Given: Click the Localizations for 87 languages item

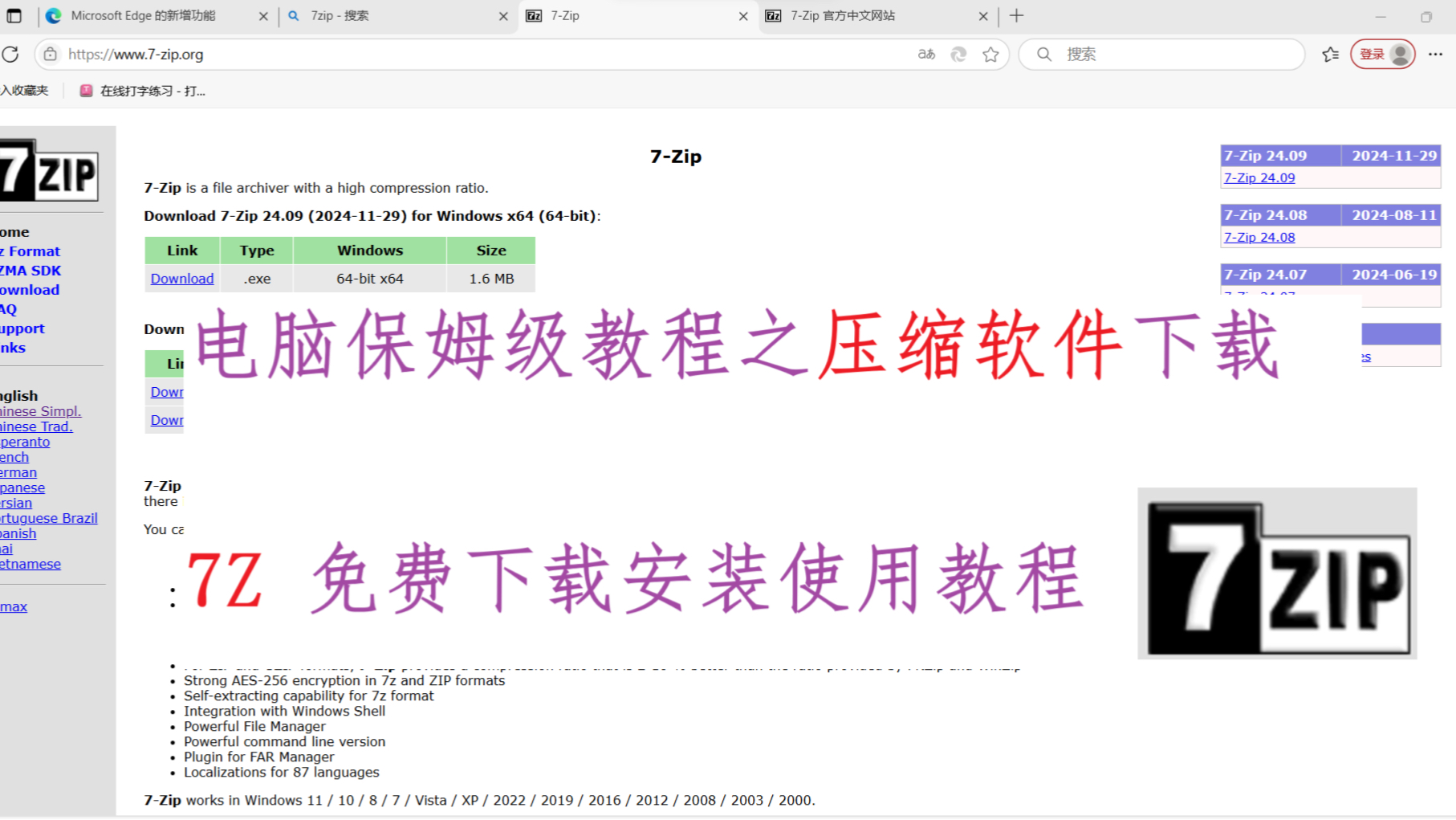Looking at the screenshot, I should [x=282, y=772].
